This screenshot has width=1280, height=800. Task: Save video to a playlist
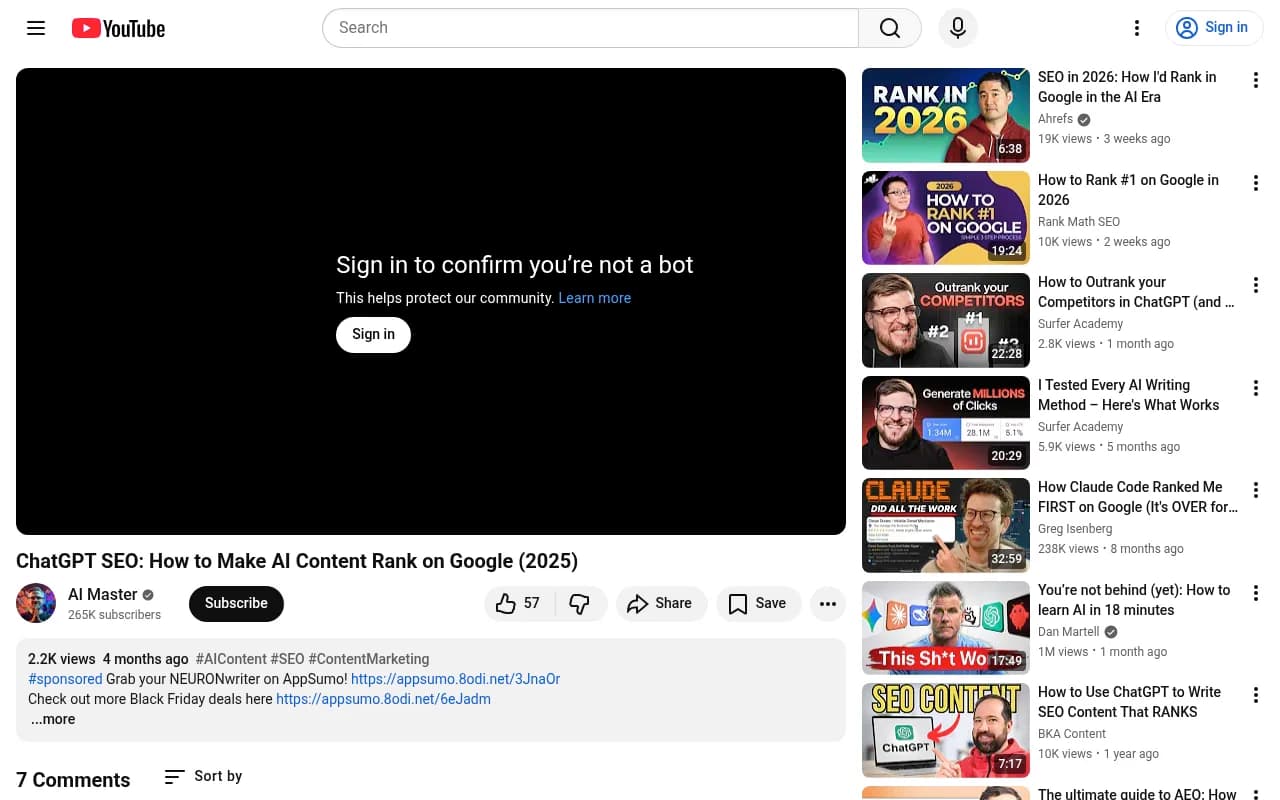click(757, 603)
